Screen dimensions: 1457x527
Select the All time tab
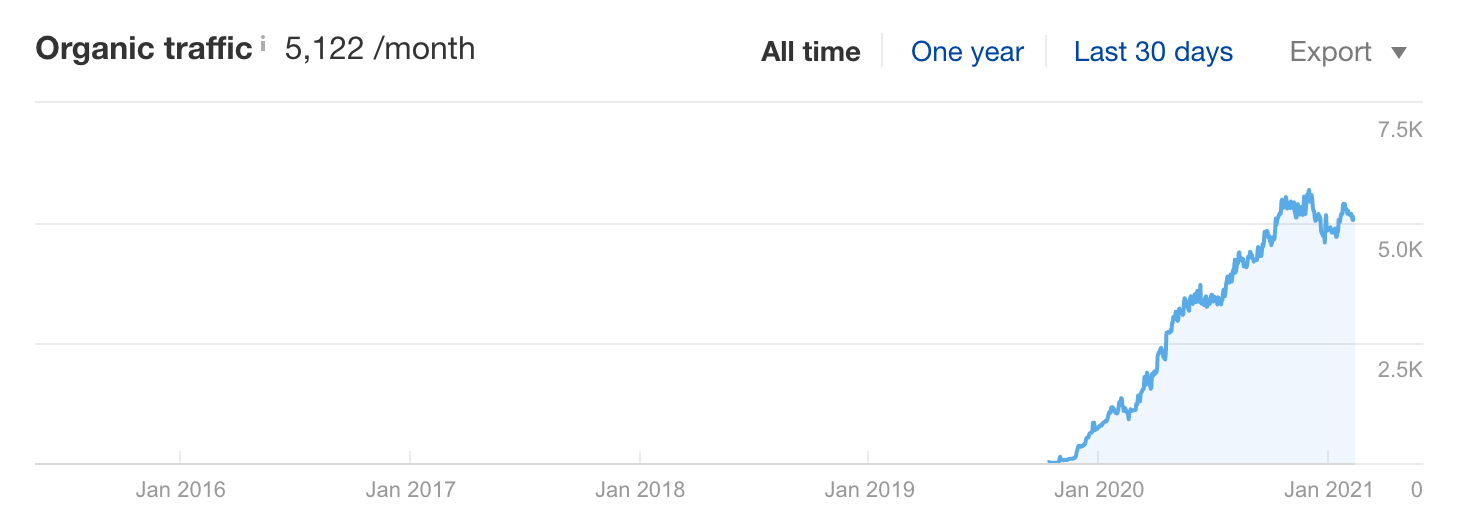[810, 52]
